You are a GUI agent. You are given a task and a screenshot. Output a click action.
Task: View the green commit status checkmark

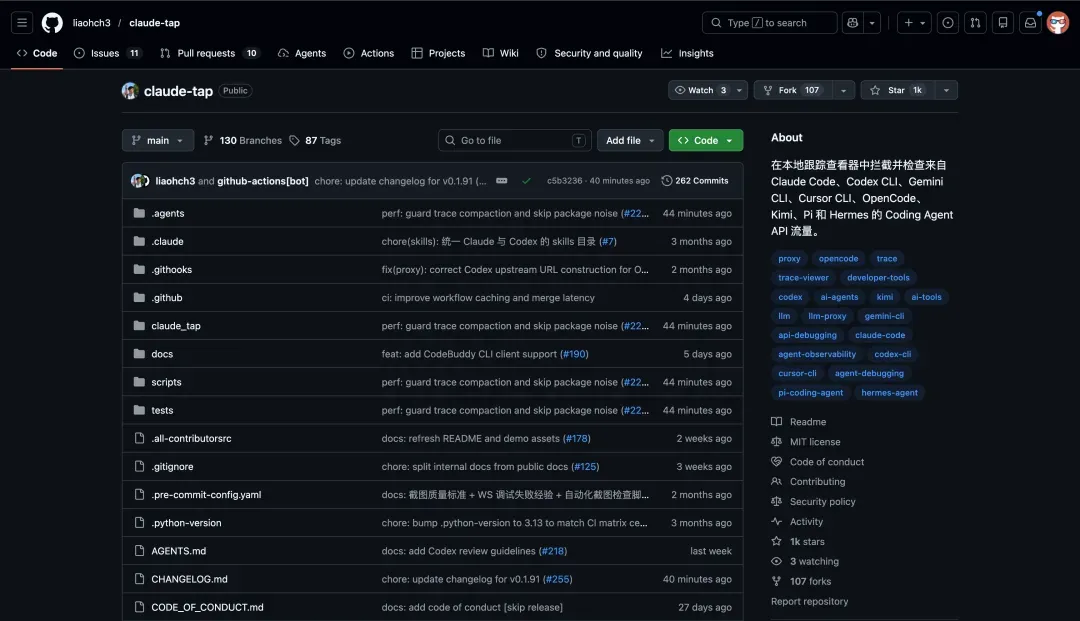526,181
